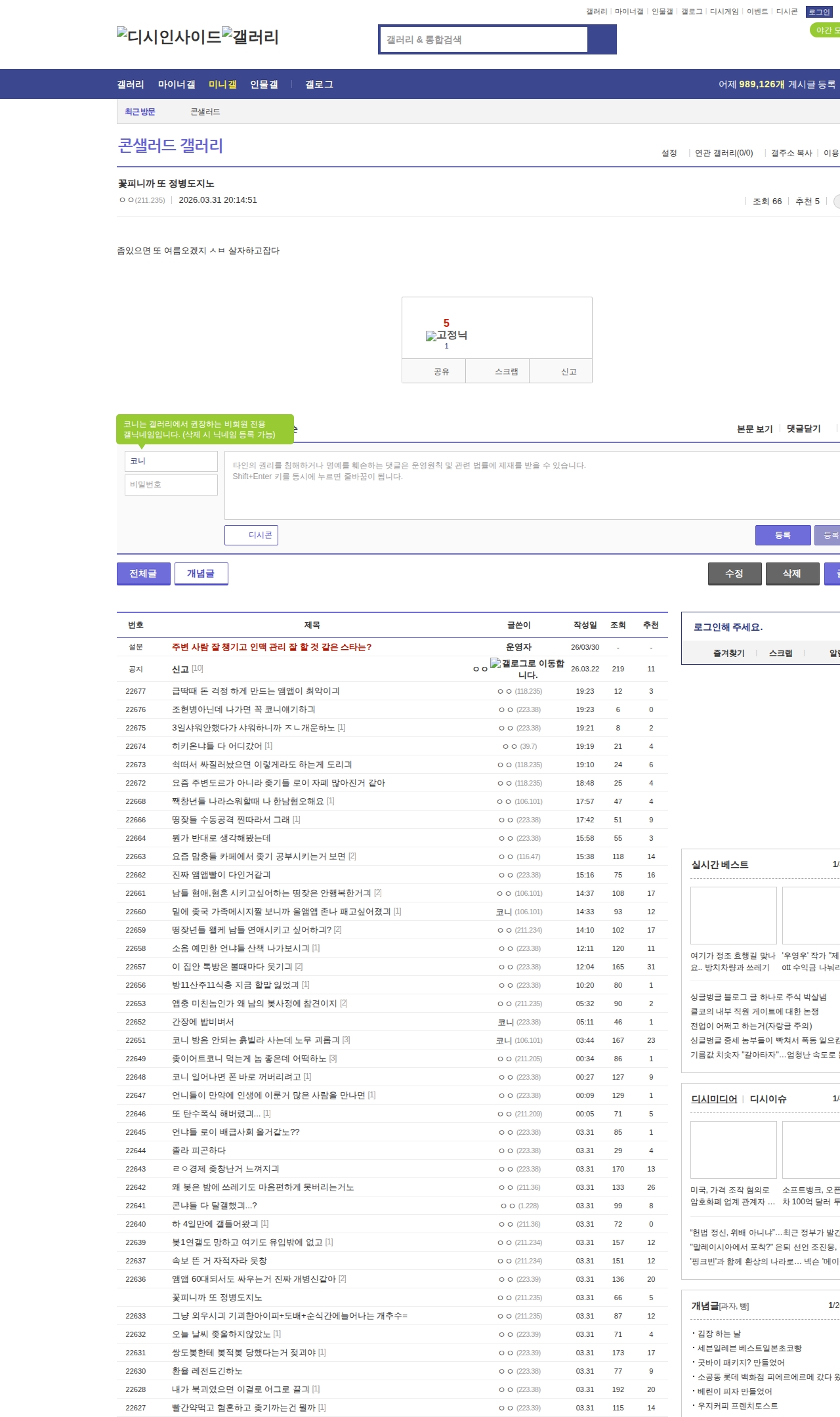Toggle the green 야간 모드 switch
840x1417 pixels.
(x=826, y=30)
